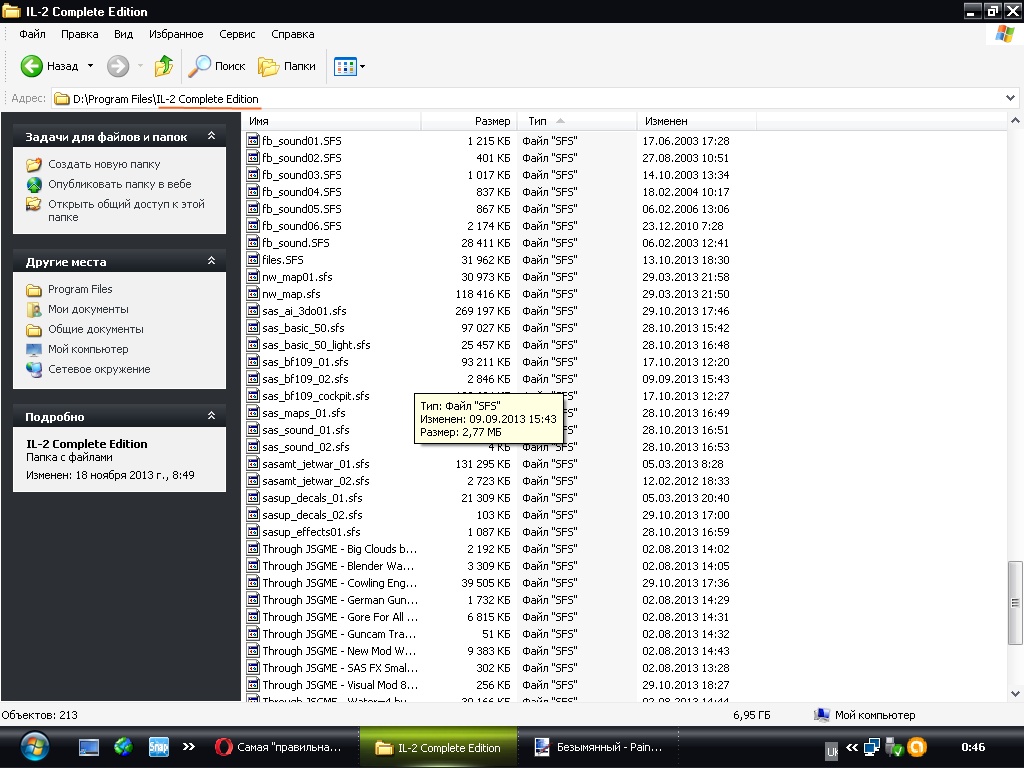The image size is (1024, 768).
Task: Click Show Desktop quick launch icon
Action: 88,747
